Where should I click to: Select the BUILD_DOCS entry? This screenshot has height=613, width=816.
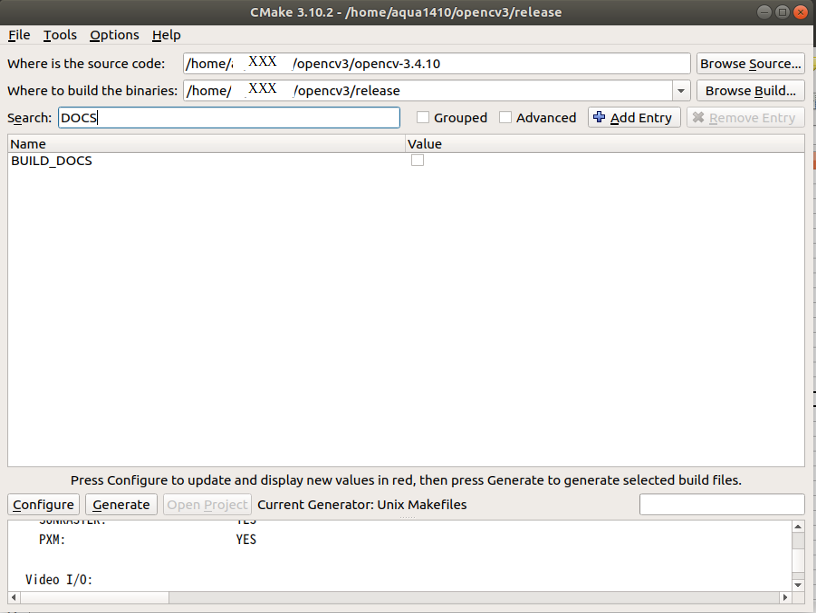tap(52, 161)
